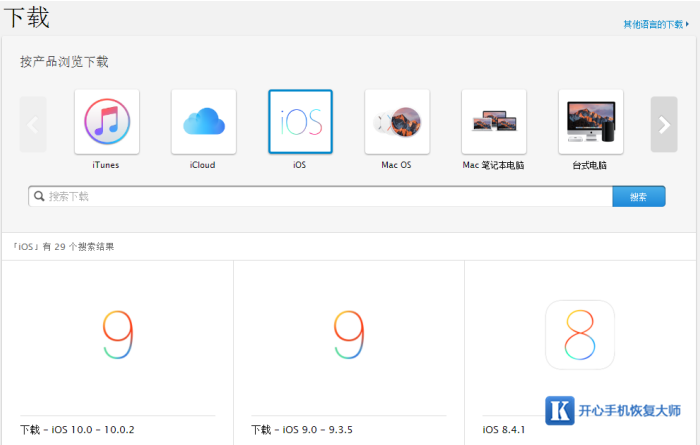Choose the iOS product tile

point(300,122)
